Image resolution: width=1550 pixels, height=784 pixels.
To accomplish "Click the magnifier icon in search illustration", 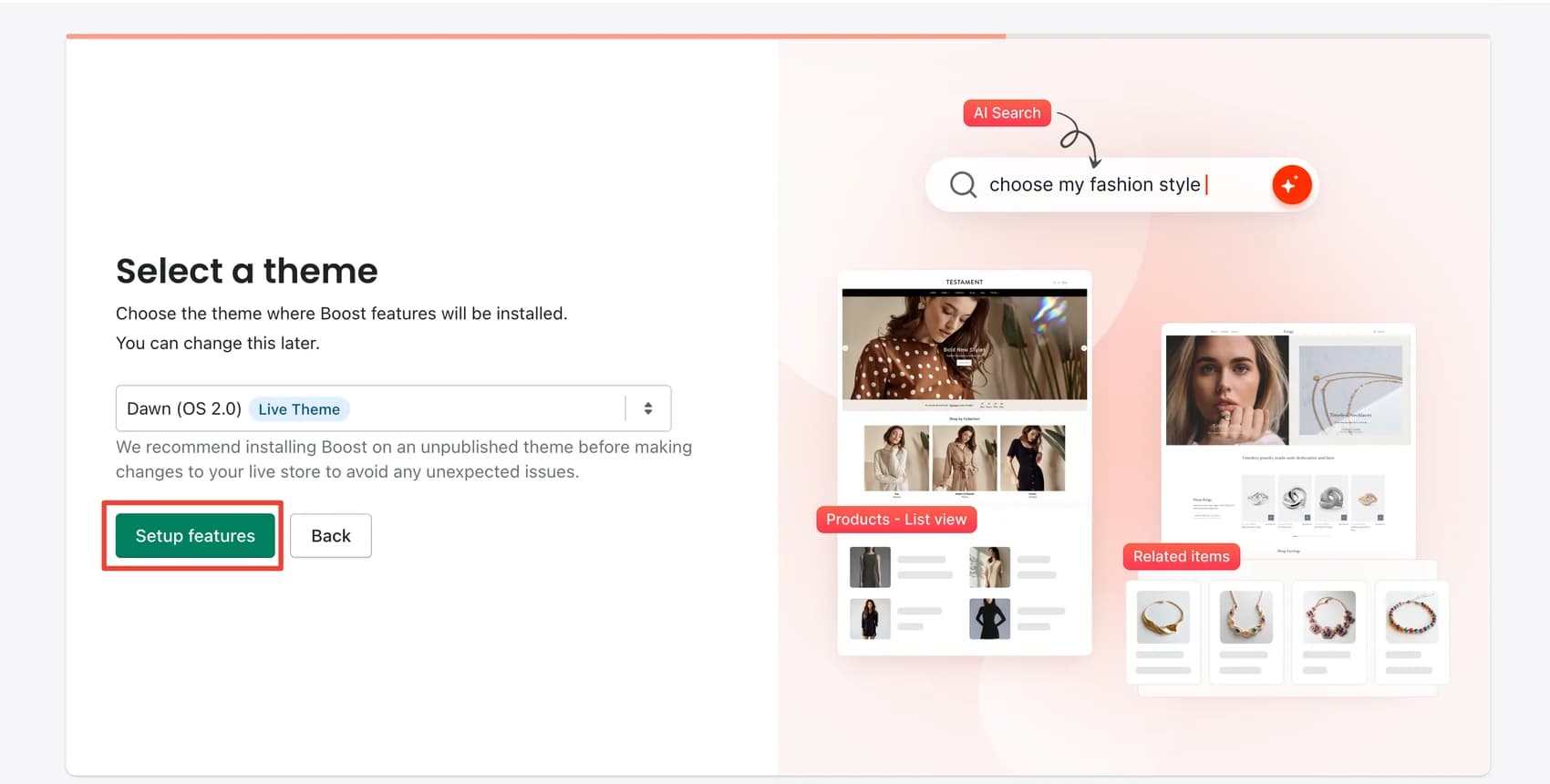I will [963, 185].
